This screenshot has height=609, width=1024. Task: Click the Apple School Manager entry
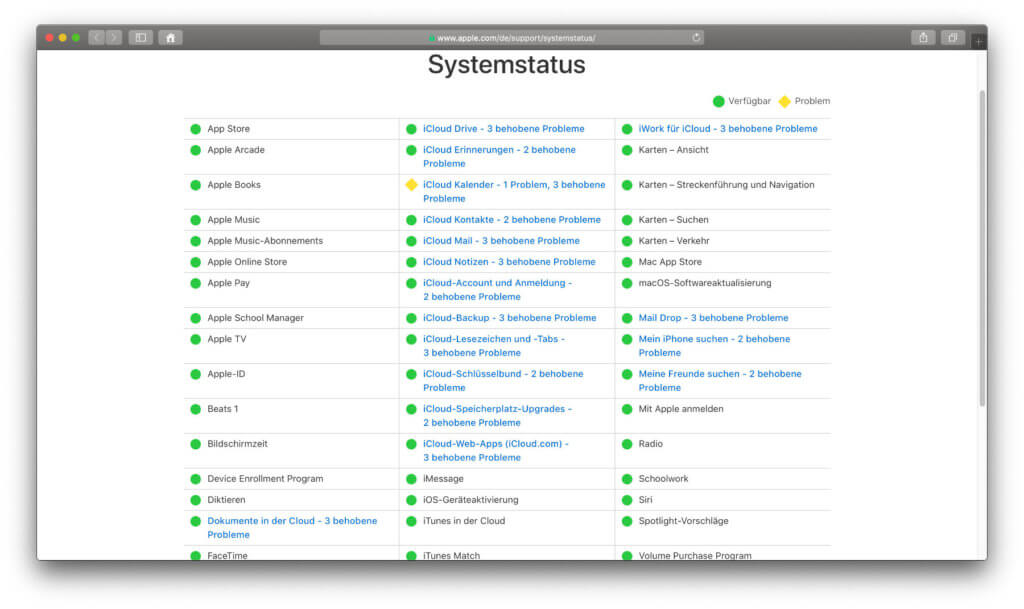[x=255, y=317]
